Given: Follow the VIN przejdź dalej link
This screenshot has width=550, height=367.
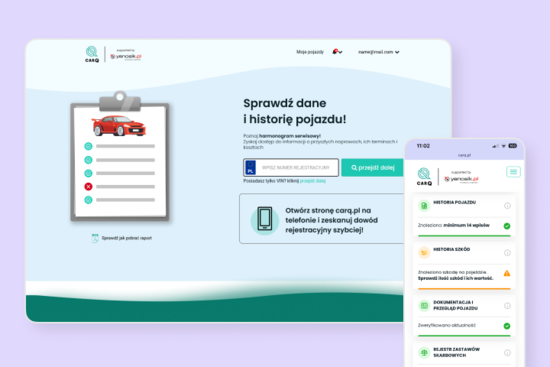Looking at the screenshot, I should (313, 181).
